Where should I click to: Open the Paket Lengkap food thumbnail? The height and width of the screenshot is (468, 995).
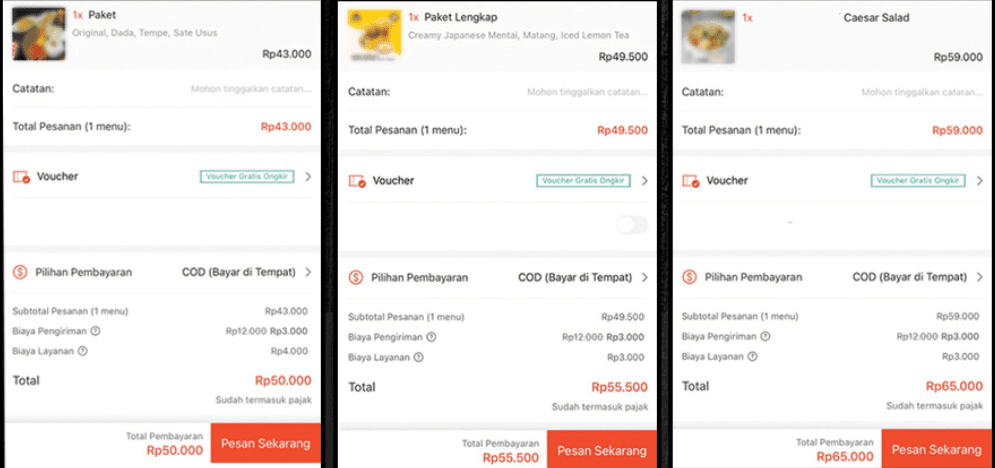[x=373, y=36]
